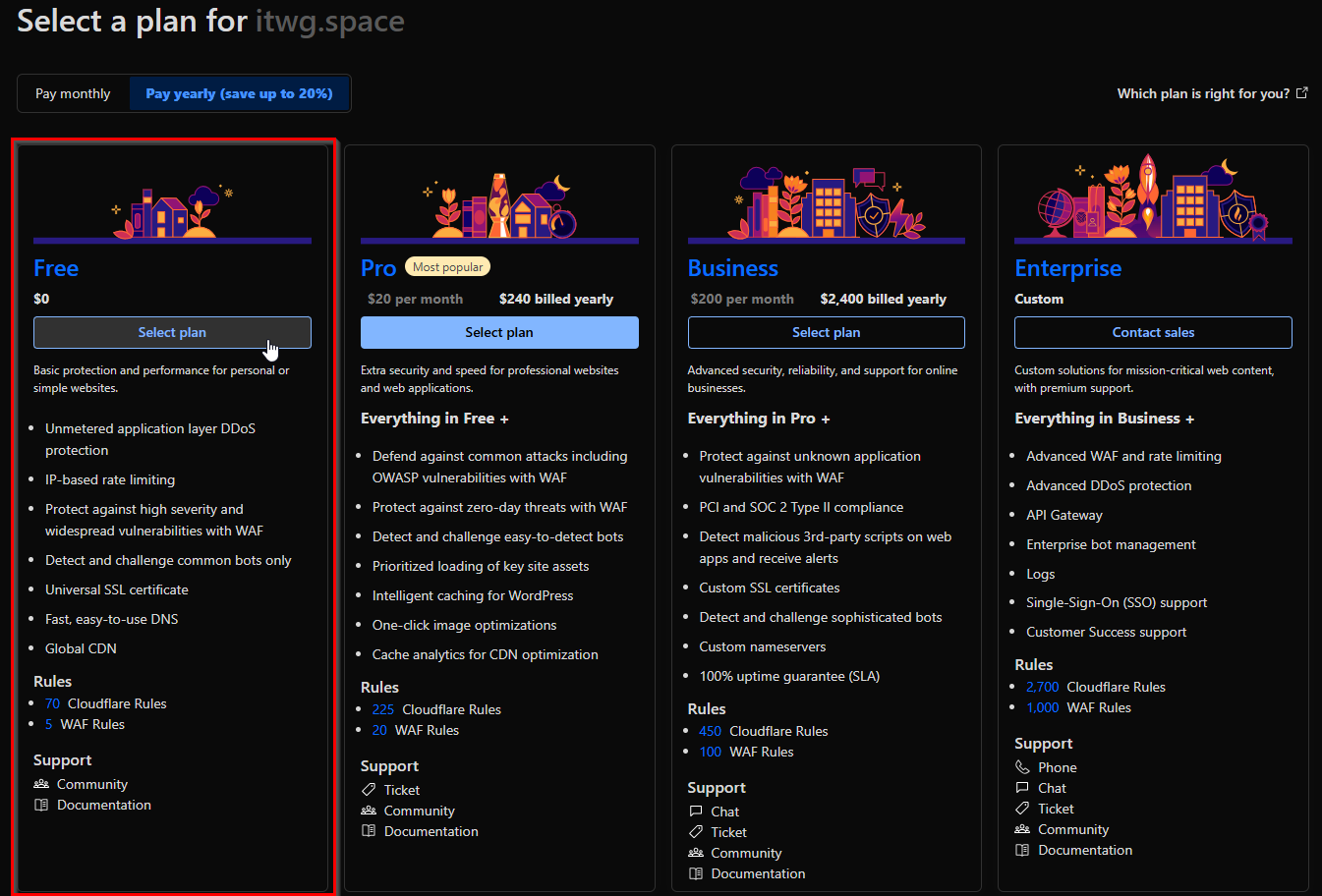Click the Documentation icon in Business support
The width and height of the screenshot is (1322, 896).
point(696,873)
